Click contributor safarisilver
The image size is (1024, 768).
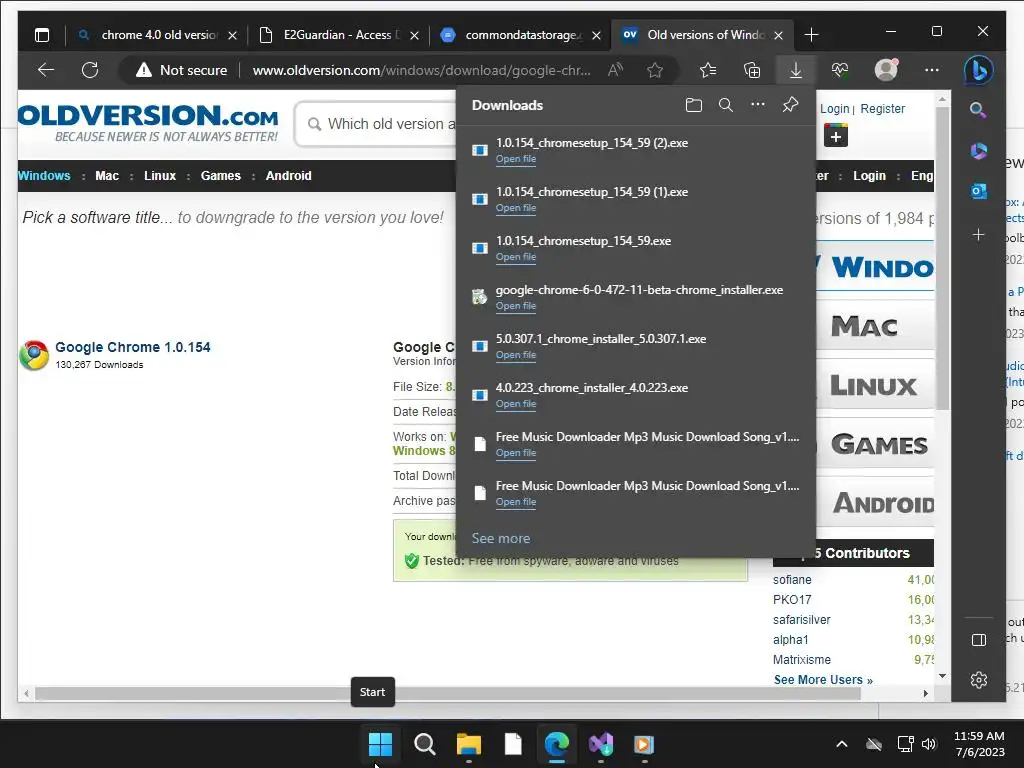coord(801,620)
